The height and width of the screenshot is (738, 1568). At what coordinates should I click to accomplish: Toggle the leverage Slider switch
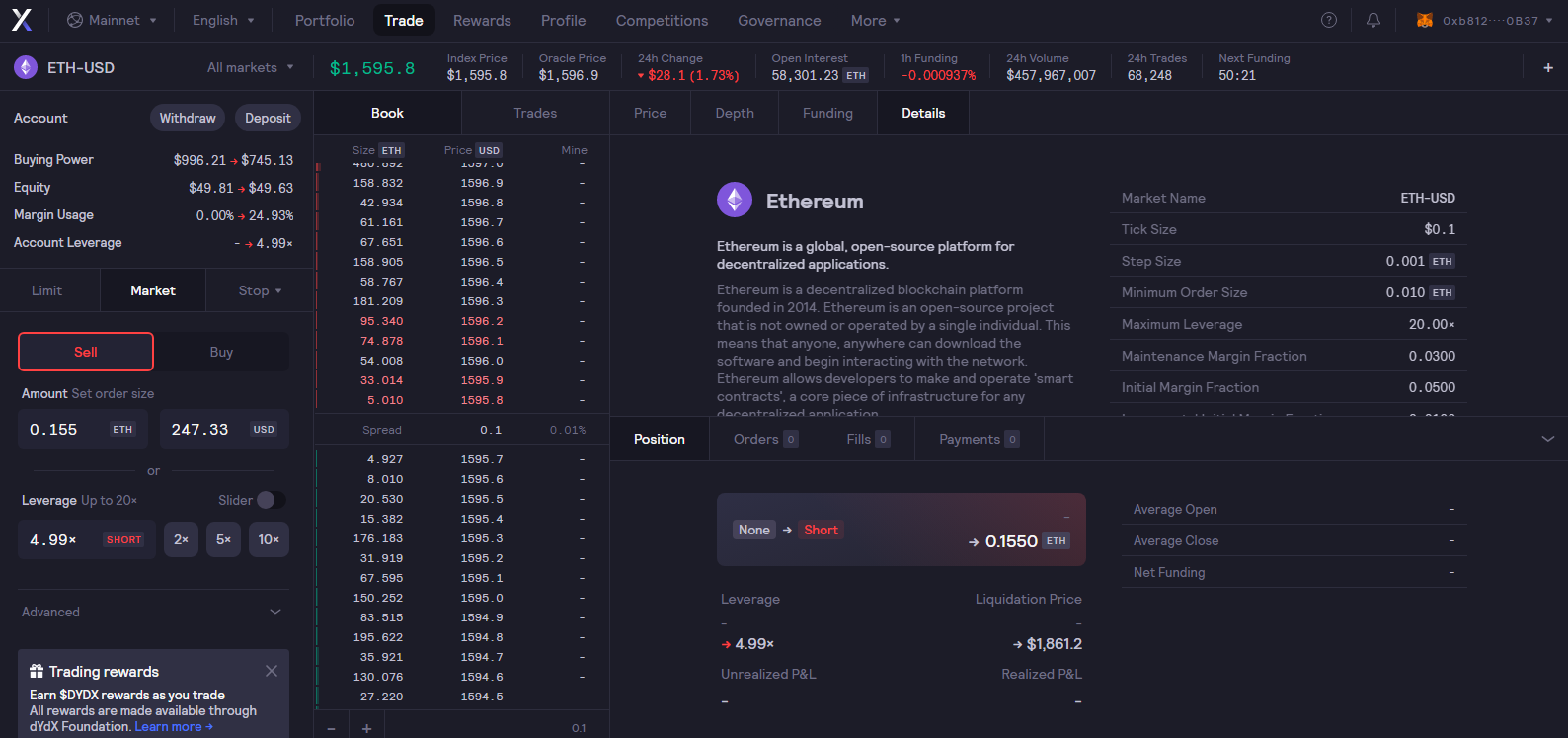tap(272, 500)
